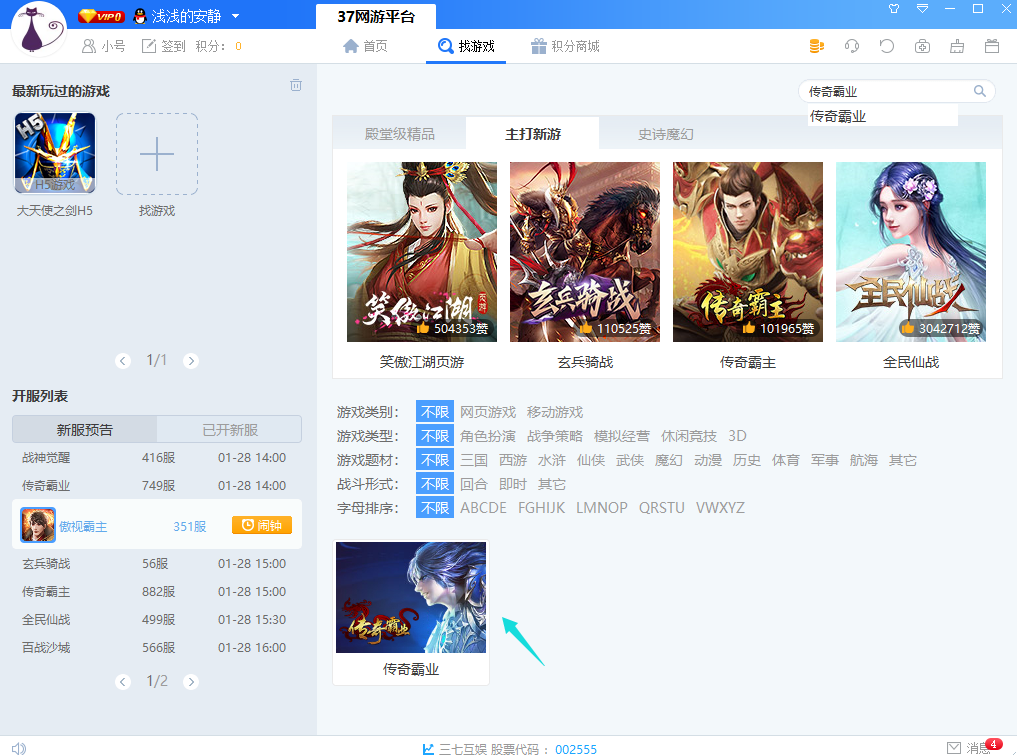
Task: Expand the account dropdown beside 浅浅的安静
Action: click(x=235, y=17)
